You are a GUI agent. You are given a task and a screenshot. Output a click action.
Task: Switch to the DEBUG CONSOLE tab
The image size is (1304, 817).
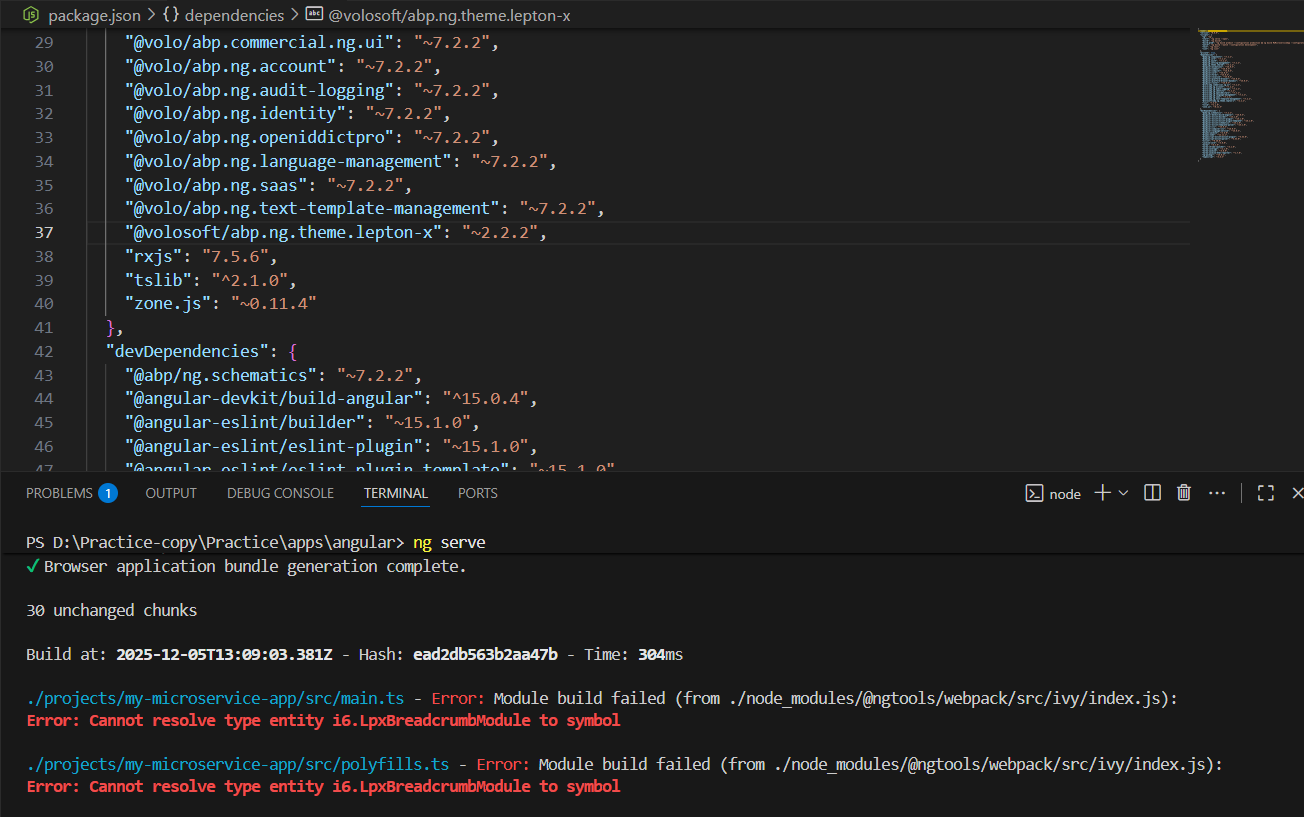[x=280, y=493]
